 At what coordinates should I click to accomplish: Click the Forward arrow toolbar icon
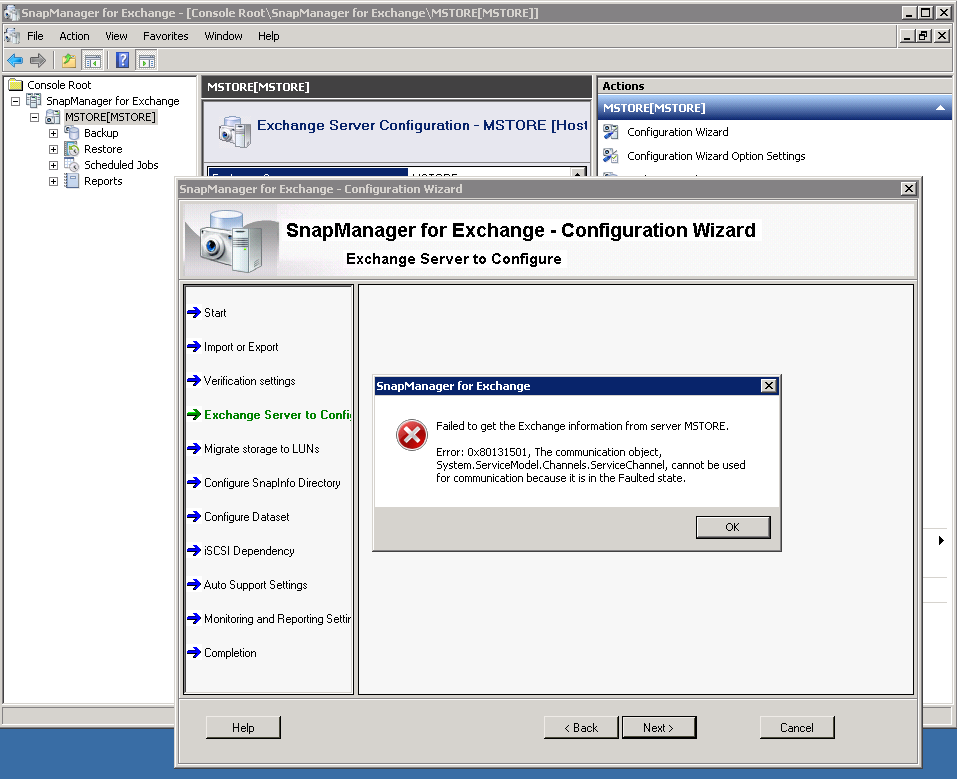click(x=38, y=60)
